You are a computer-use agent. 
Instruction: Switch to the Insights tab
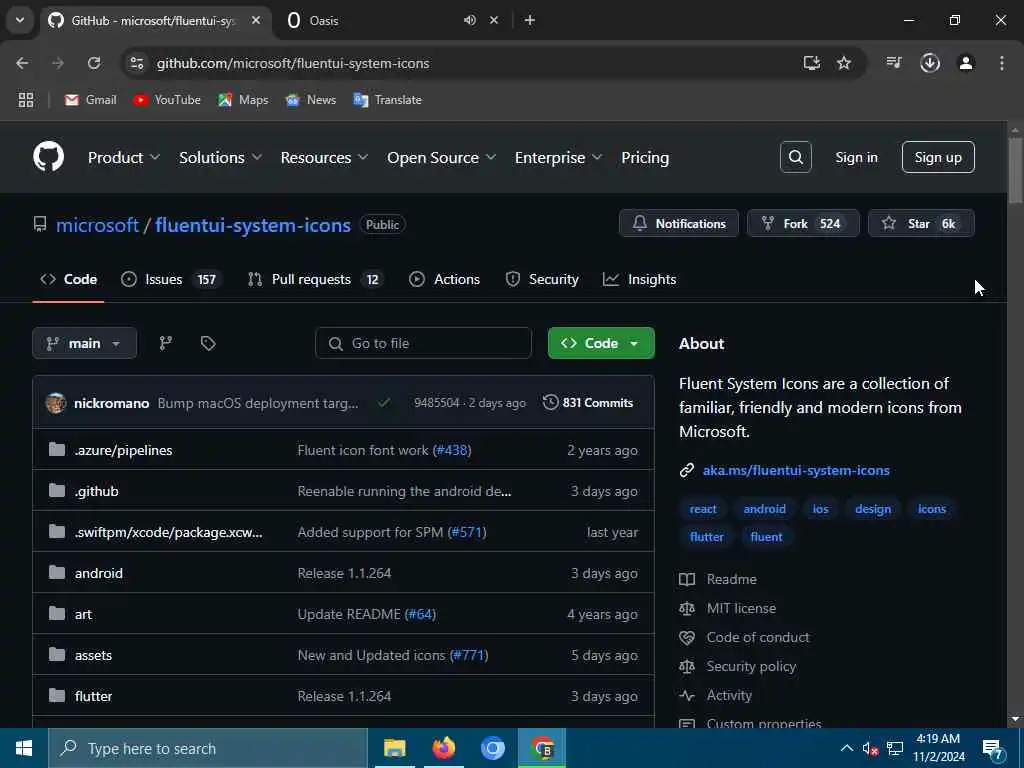tap(639, 280)
